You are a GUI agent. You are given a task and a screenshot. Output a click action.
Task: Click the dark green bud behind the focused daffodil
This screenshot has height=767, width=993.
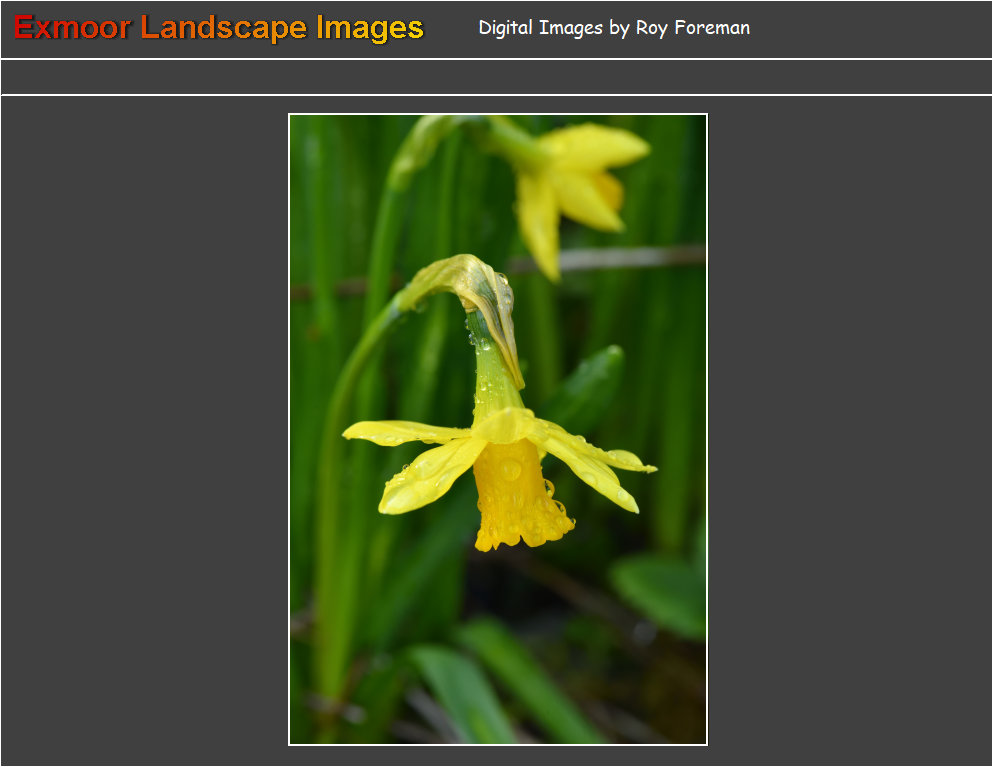[x=588, y=385]
